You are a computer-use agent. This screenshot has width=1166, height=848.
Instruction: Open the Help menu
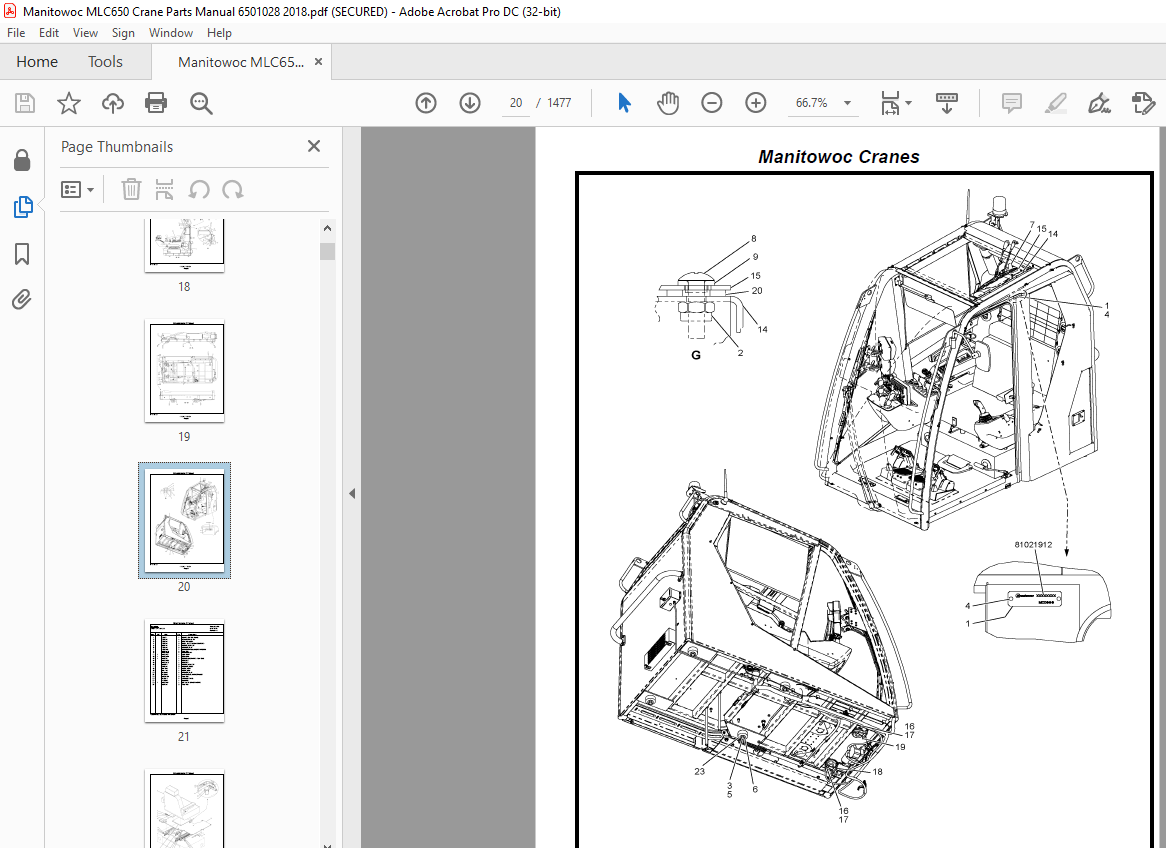(x=219, y=33)
